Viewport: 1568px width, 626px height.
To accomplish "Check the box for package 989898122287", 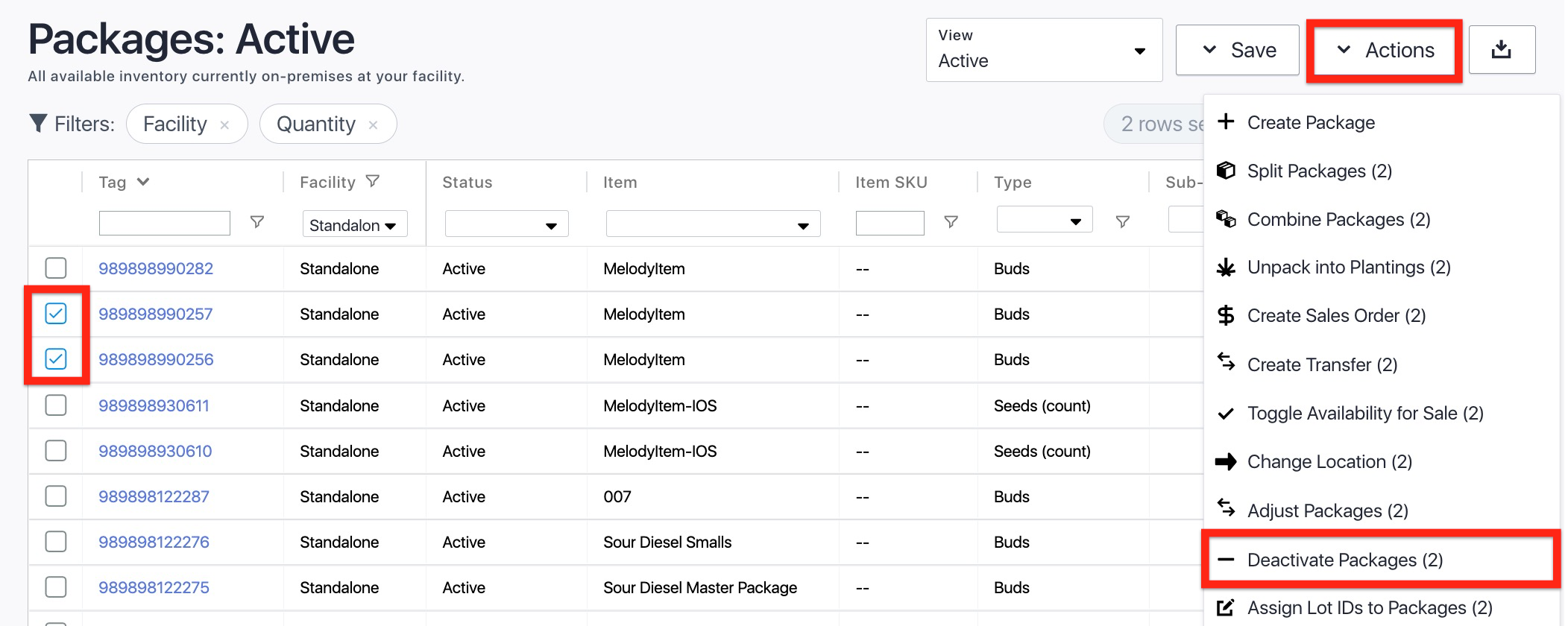I will 56,496.
